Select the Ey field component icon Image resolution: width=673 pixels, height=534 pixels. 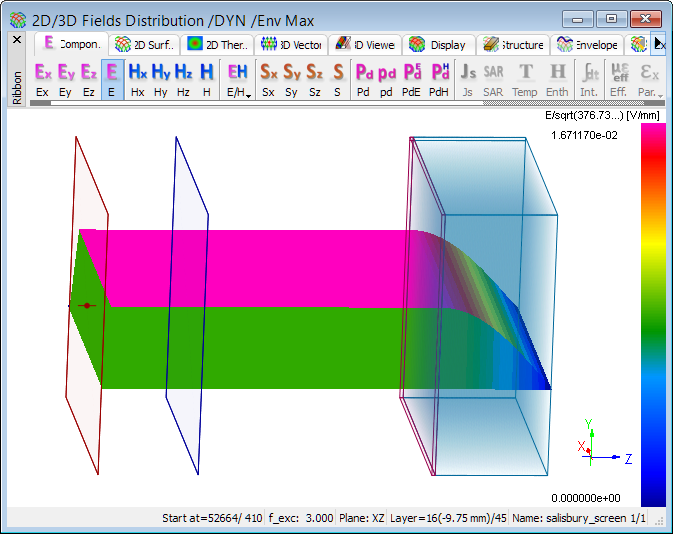tap(66, 79)
